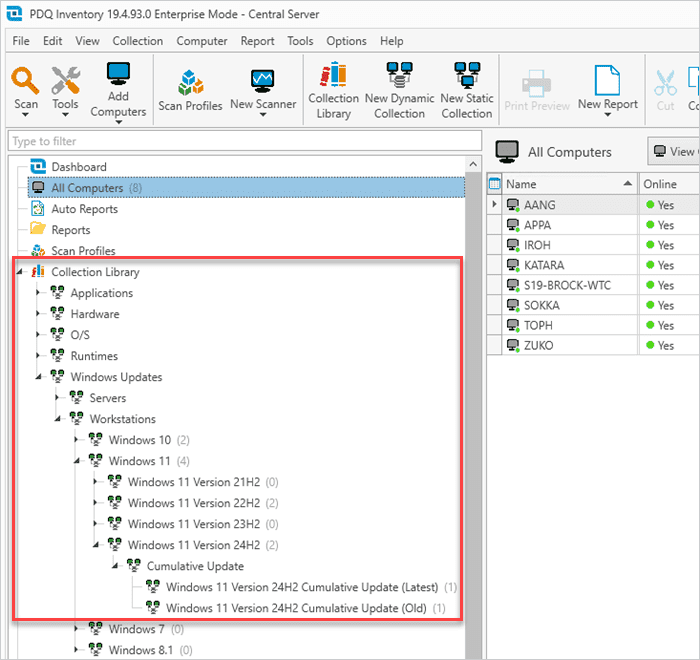Select Scan Profiles in the tree
700x660 pixels.
click(83, 251)
